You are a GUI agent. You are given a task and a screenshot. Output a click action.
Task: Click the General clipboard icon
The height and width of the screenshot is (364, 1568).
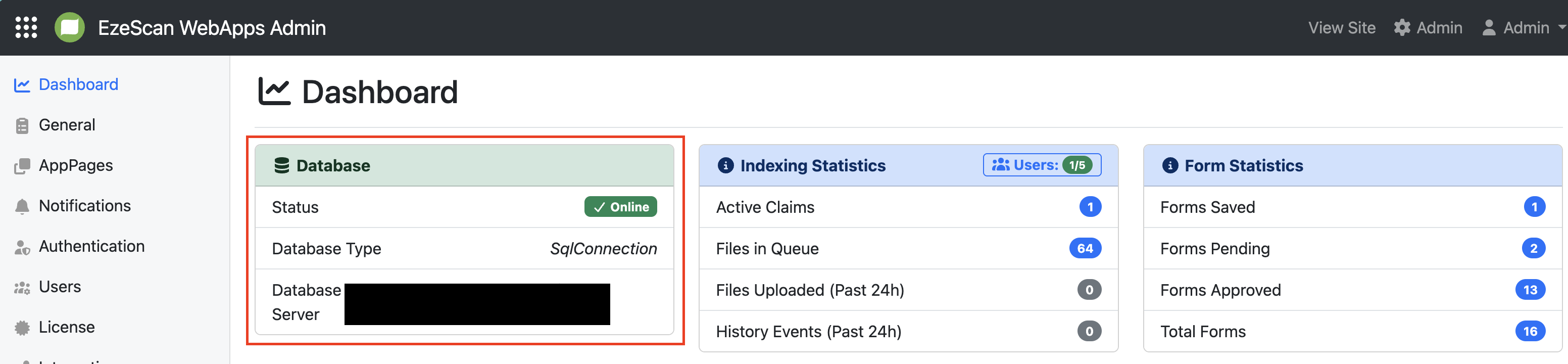(x=22, y=125)
